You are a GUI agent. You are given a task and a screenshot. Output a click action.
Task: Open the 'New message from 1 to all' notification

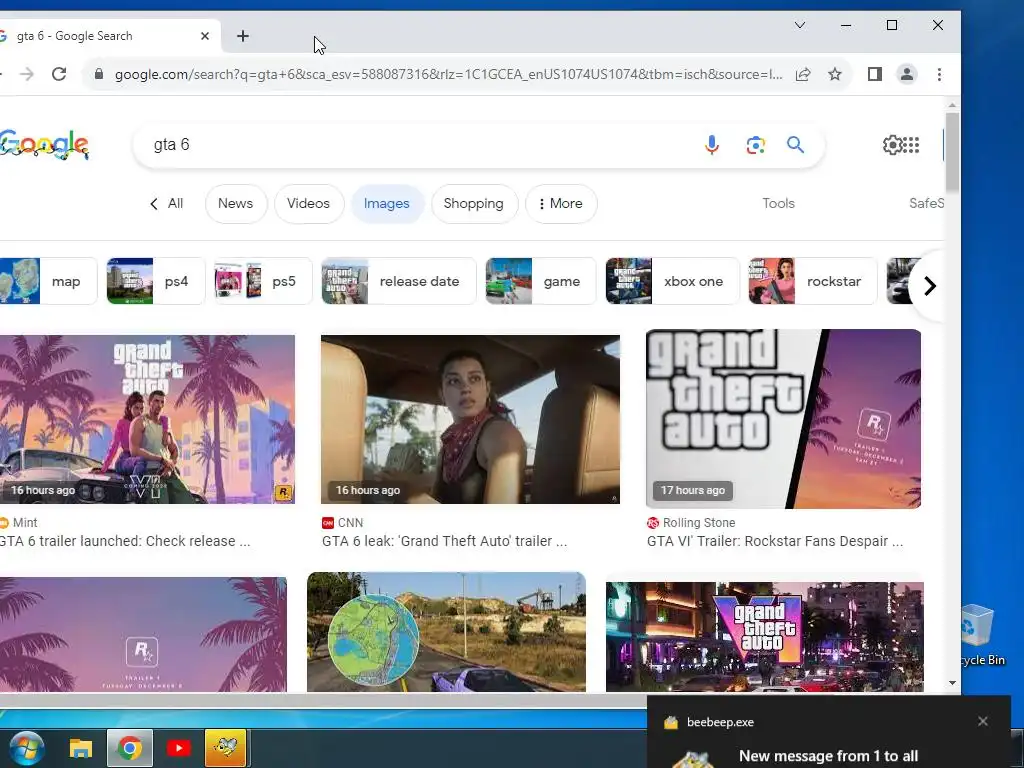pos(828,756)
